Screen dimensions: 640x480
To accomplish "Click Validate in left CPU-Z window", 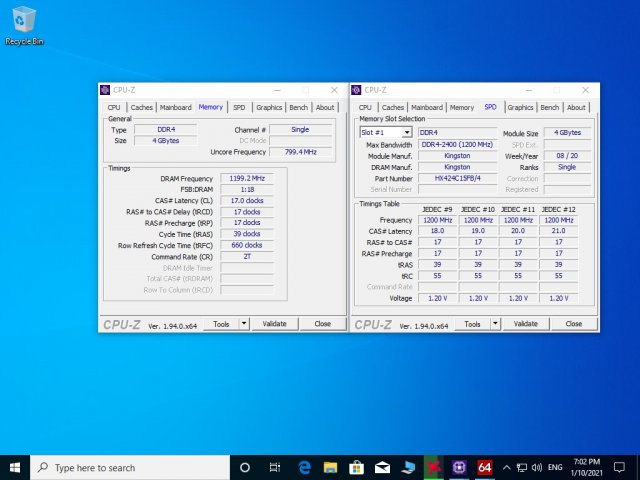I will [x=274, y=324].
